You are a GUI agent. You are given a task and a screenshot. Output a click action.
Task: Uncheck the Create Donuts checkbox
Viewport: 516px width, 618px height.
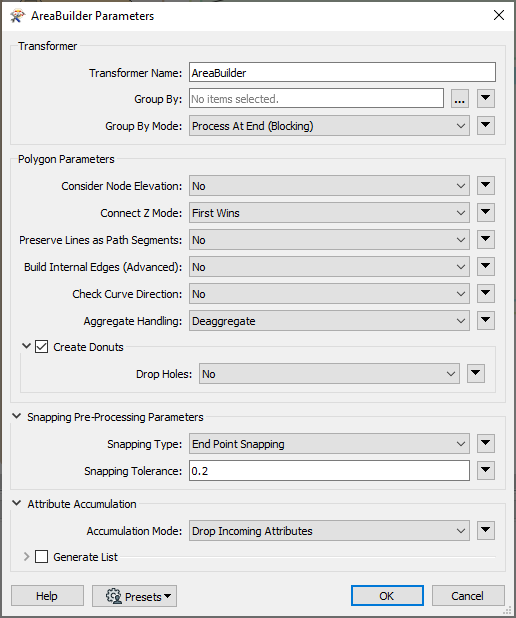(41, 347)
